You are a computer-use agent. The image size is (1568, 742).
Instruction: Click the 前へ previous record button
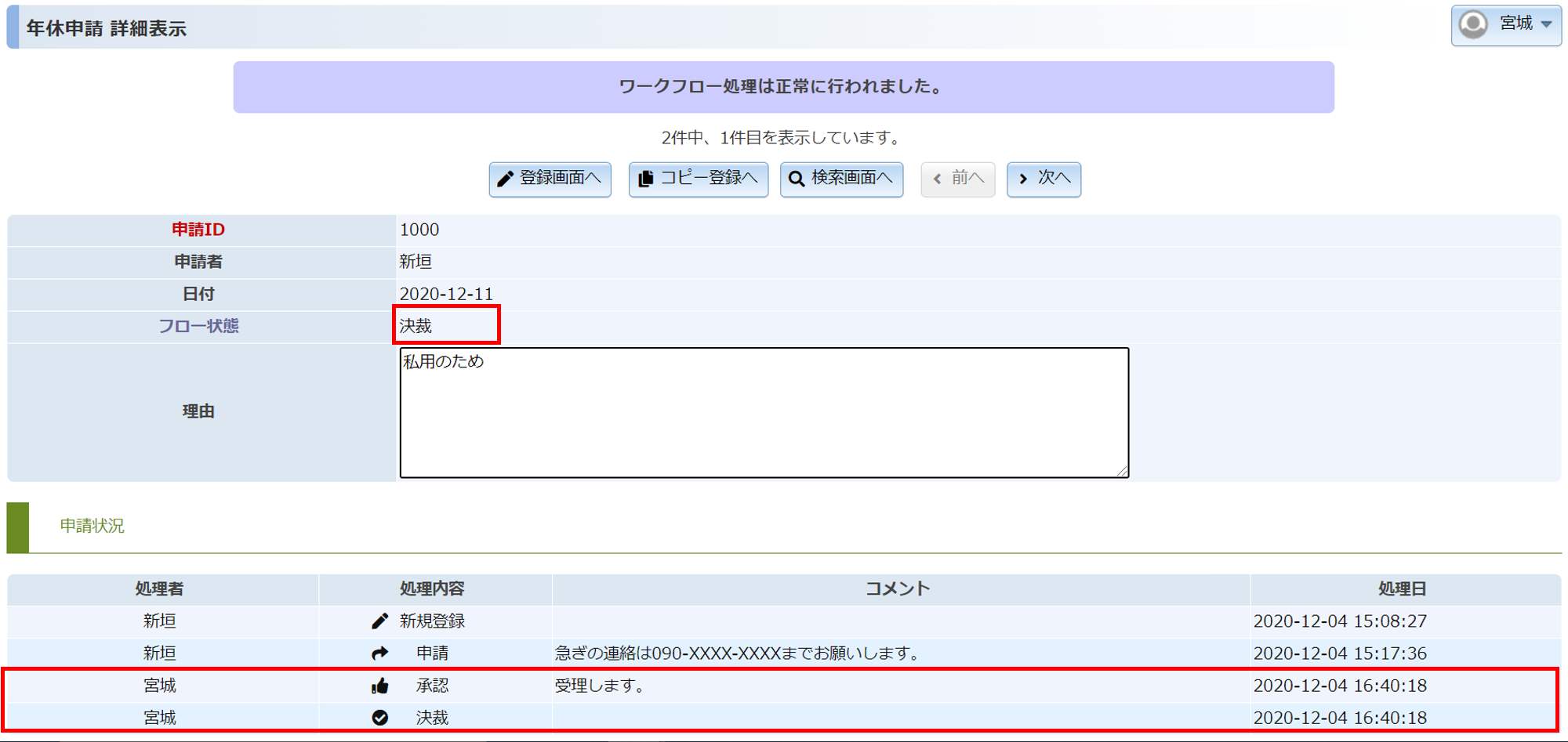pos(957,179)
